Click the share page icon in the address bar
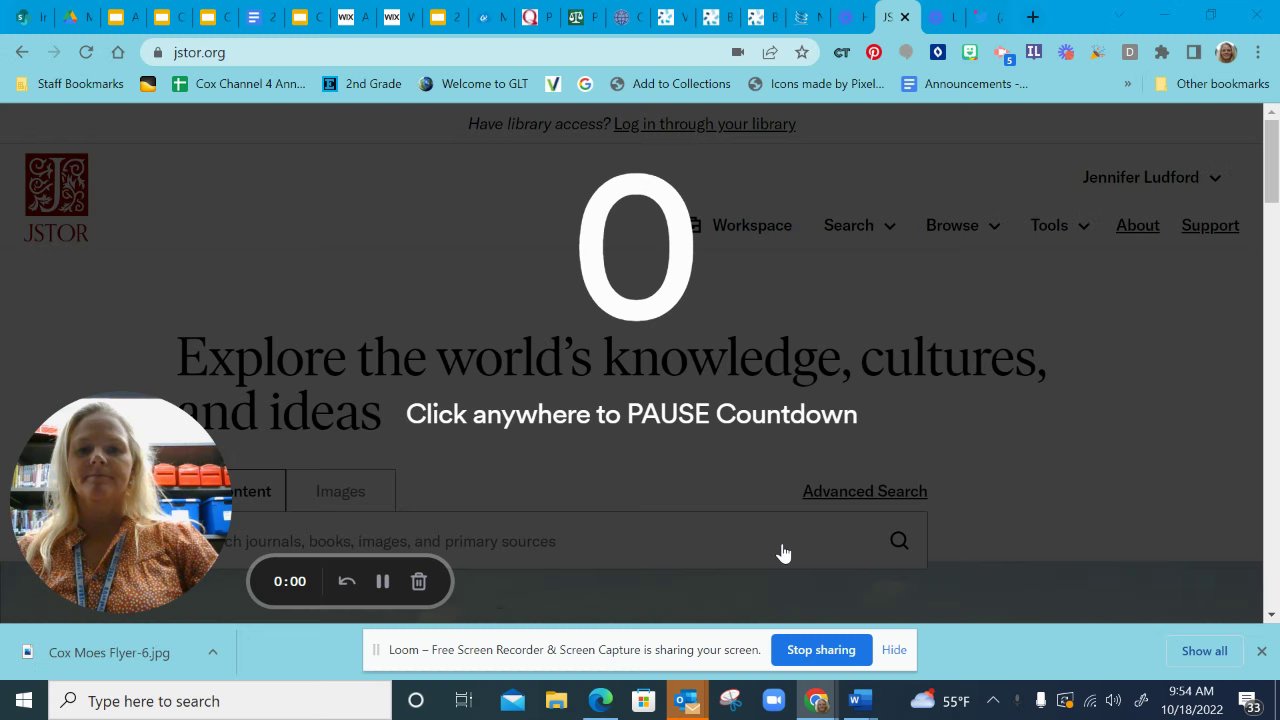 (769, 52)
